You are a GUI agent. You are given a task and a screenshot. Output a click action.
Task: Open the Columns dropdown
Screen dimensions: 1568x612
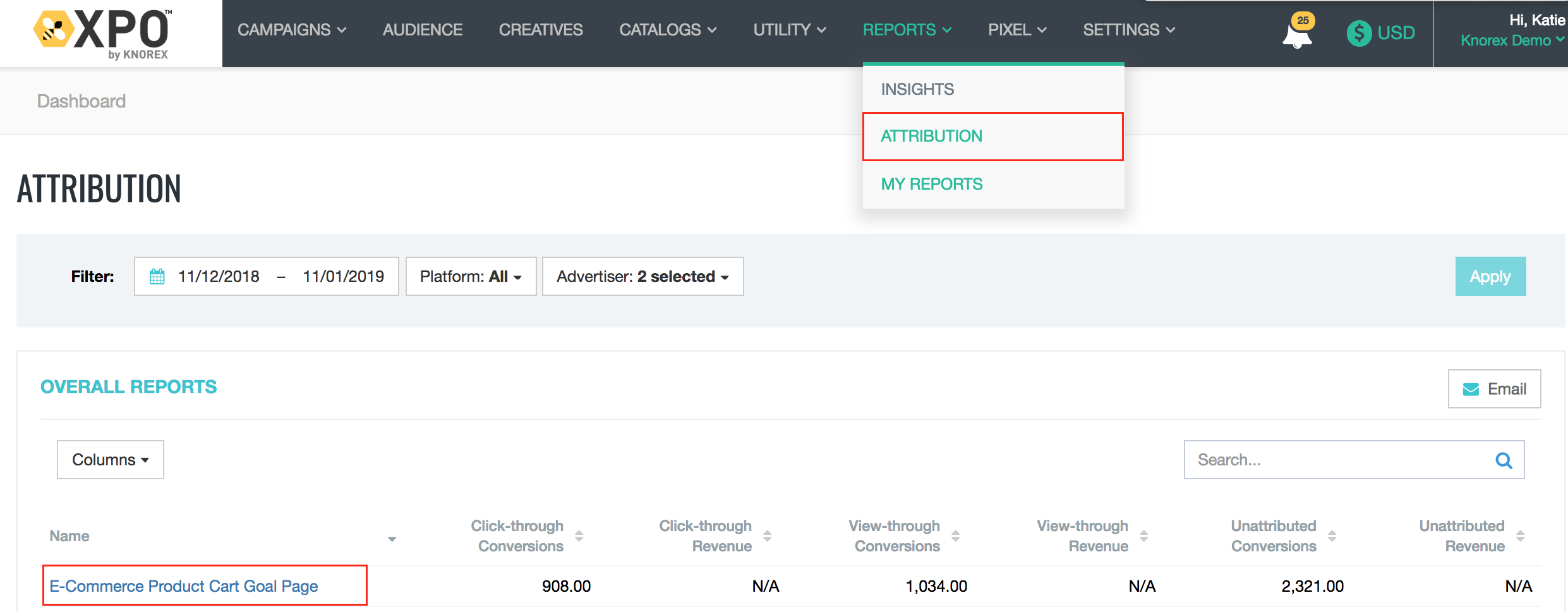(111, 460)
